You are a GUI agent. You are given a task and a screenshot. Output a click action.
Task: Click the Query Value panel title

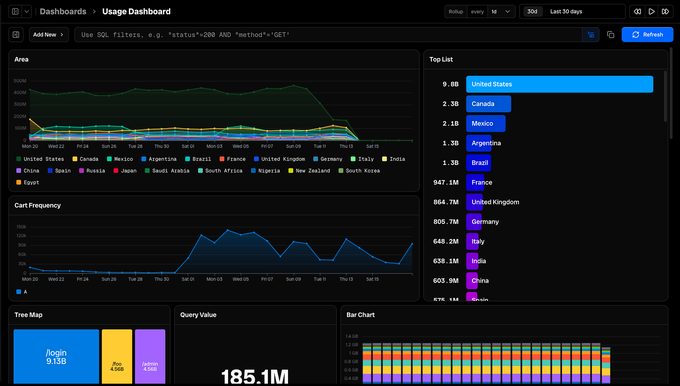(198, 315)
